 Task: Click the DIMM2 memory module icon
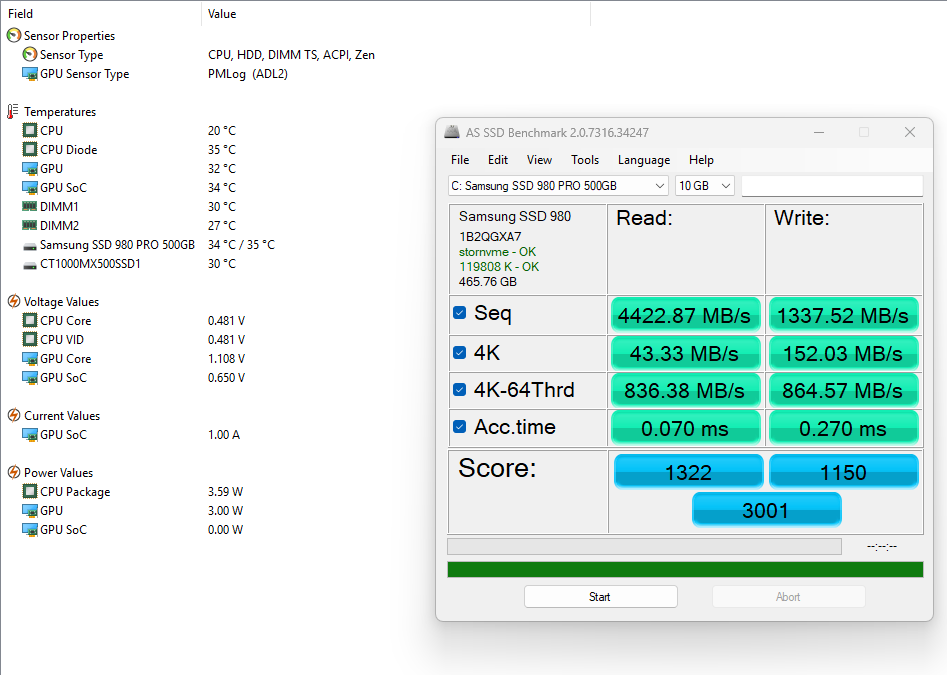click(x=30, y=225)
